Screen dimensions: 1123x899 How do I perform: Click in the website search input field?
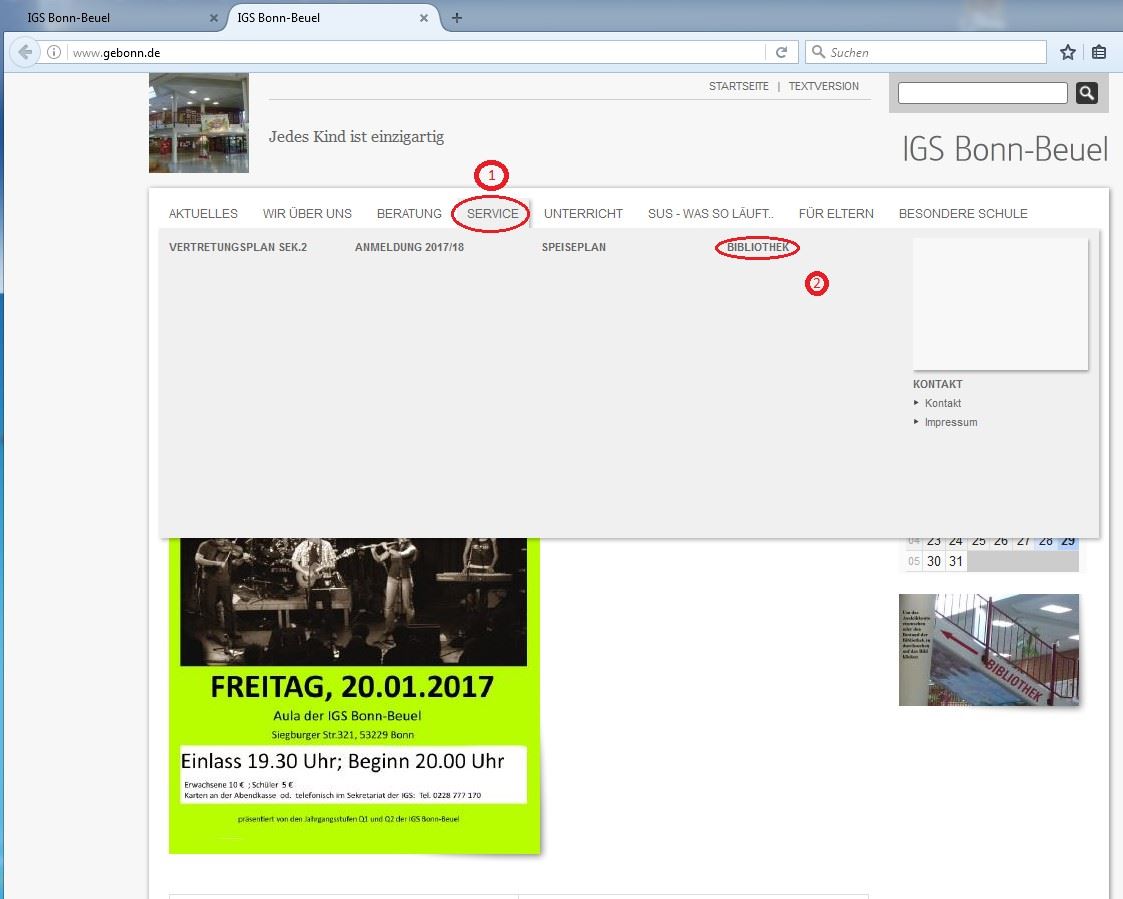pos(982,93)
